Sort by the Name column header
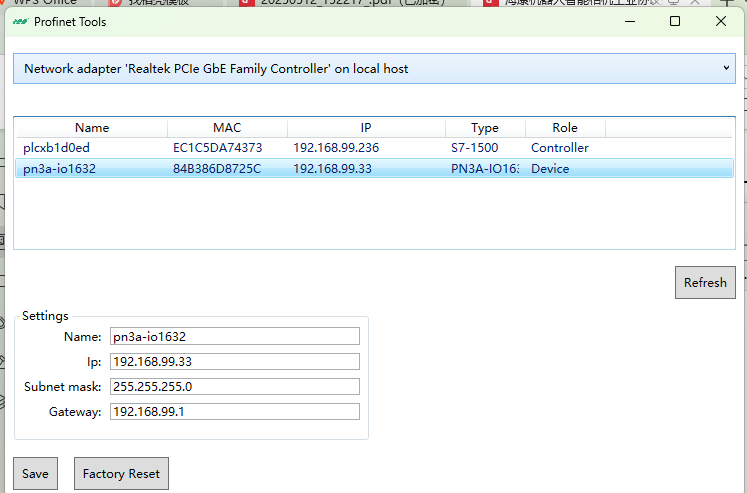This screenshot has width=747, height=493. [x=92, y=128]
